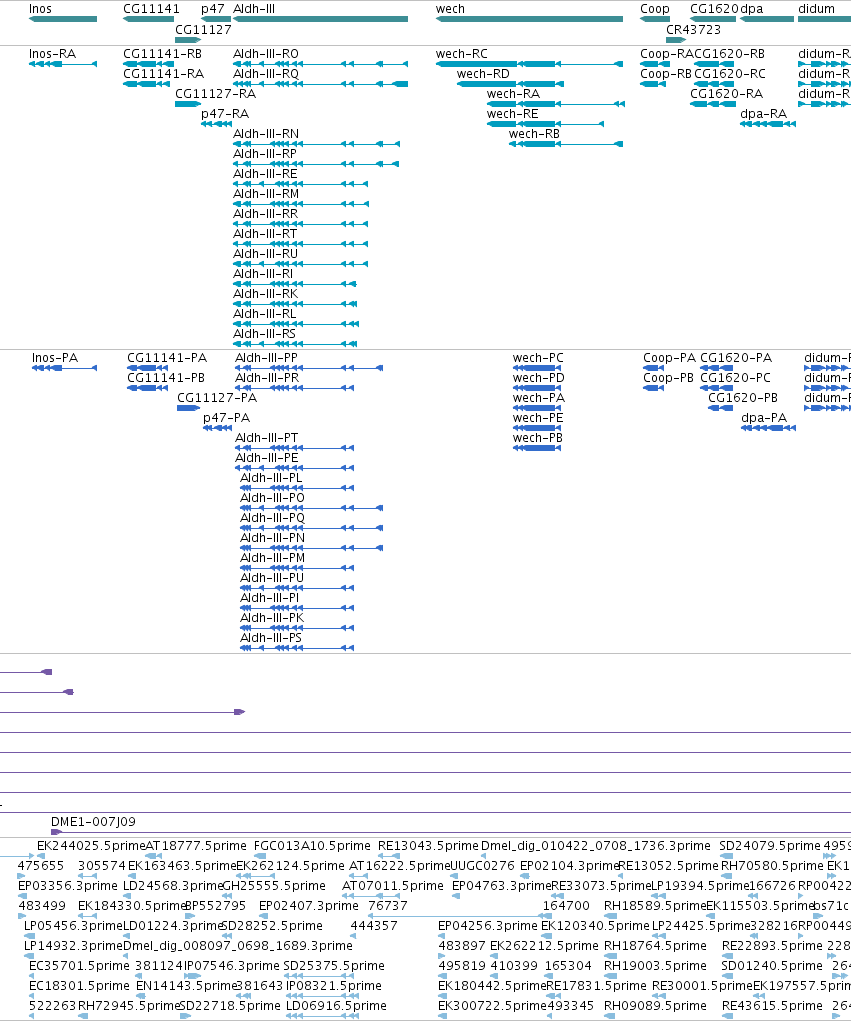
Task: Select the didum gene label in top track
Action: 816,8
